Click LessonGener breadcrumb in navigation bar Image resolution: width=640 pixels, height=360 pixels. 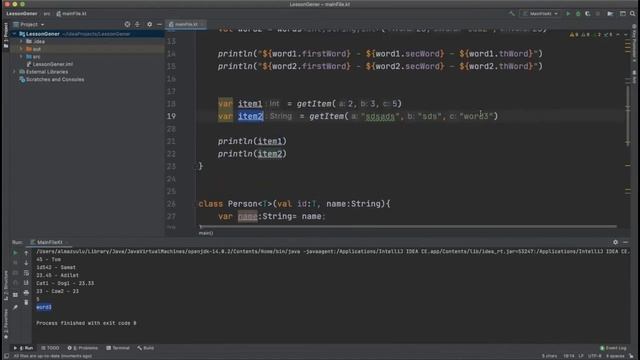[x=22, y=13]
